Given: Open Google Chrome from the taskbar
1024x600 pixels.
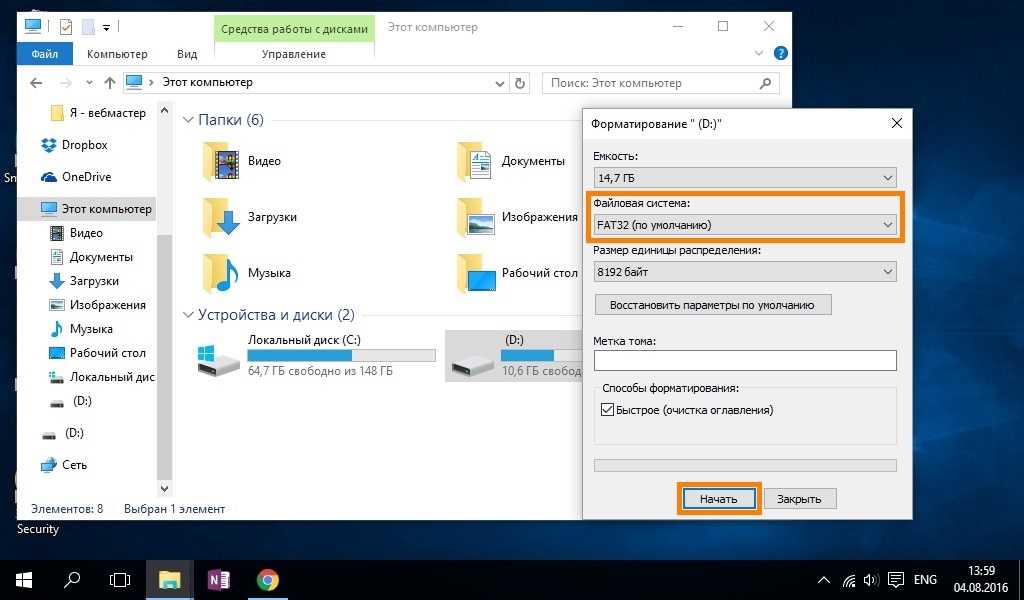Looking at the screenshot, I should [x=267, y=579].
